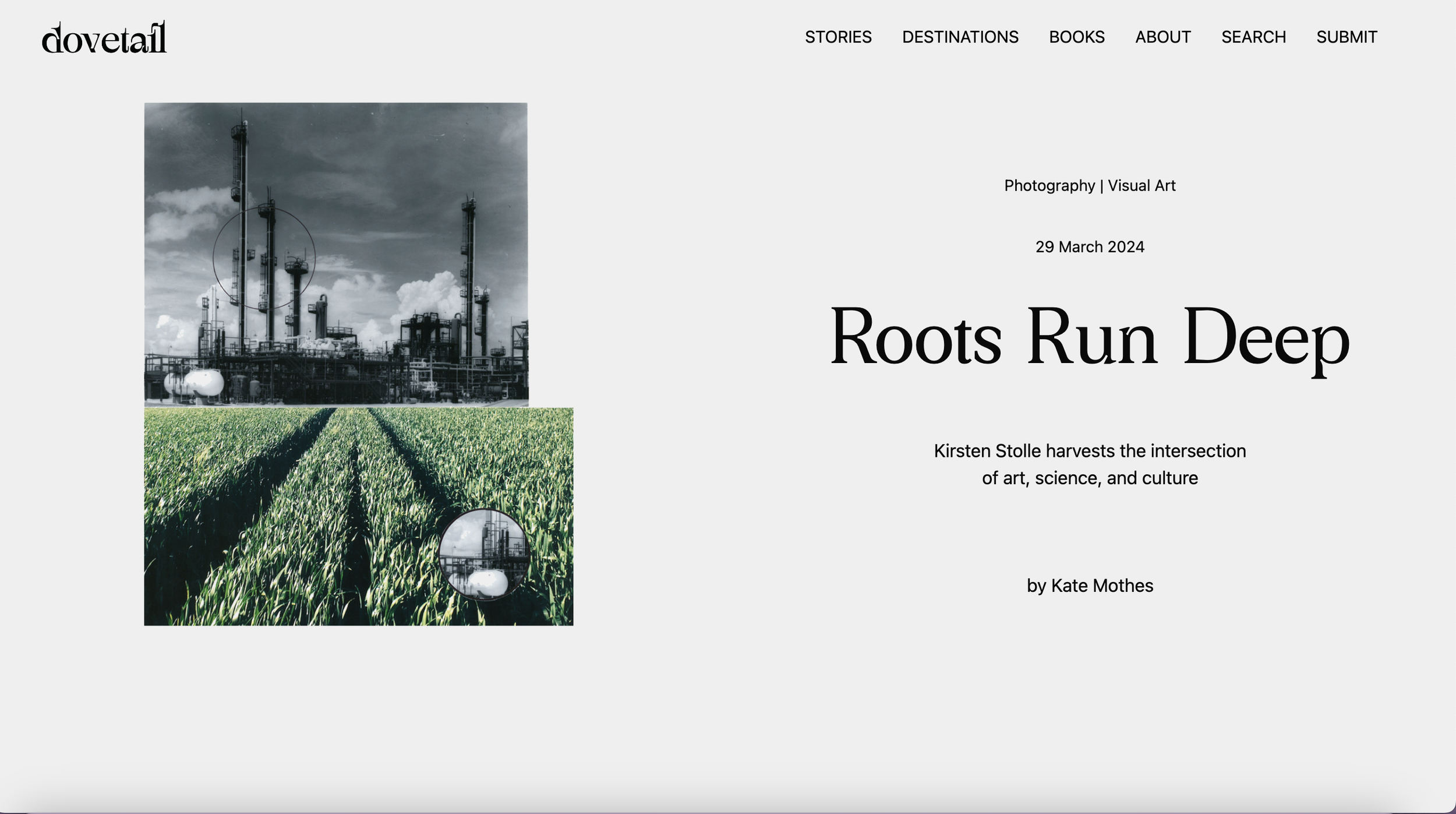Click the dovetail logo
Screen dimensions: 1456x814
104,38
